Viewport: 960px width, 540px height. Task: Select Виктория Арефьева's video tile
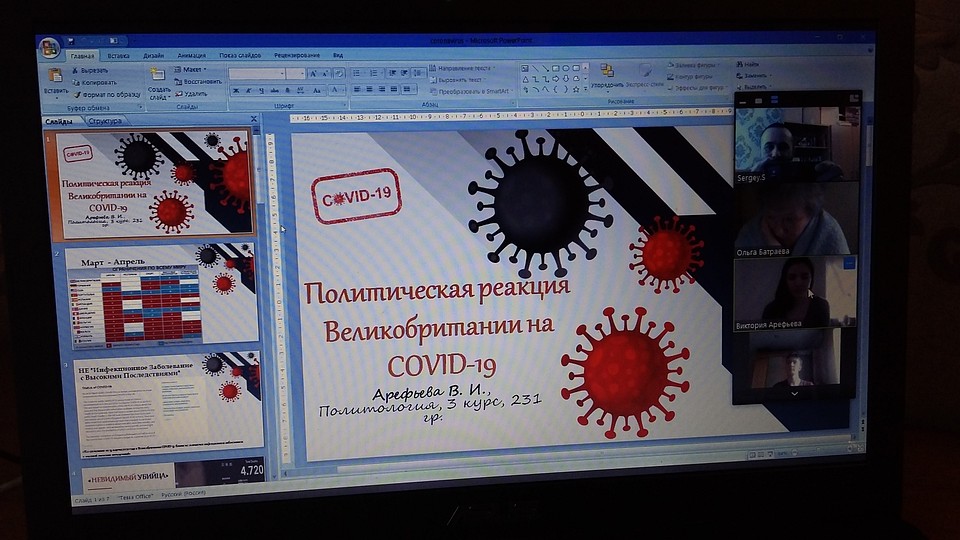(795, 294)
